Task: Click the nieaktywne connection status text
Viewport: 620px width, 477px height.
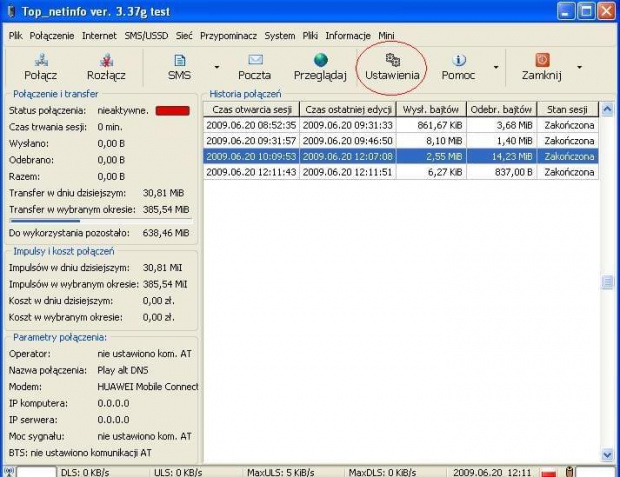Action: [123, 111]
